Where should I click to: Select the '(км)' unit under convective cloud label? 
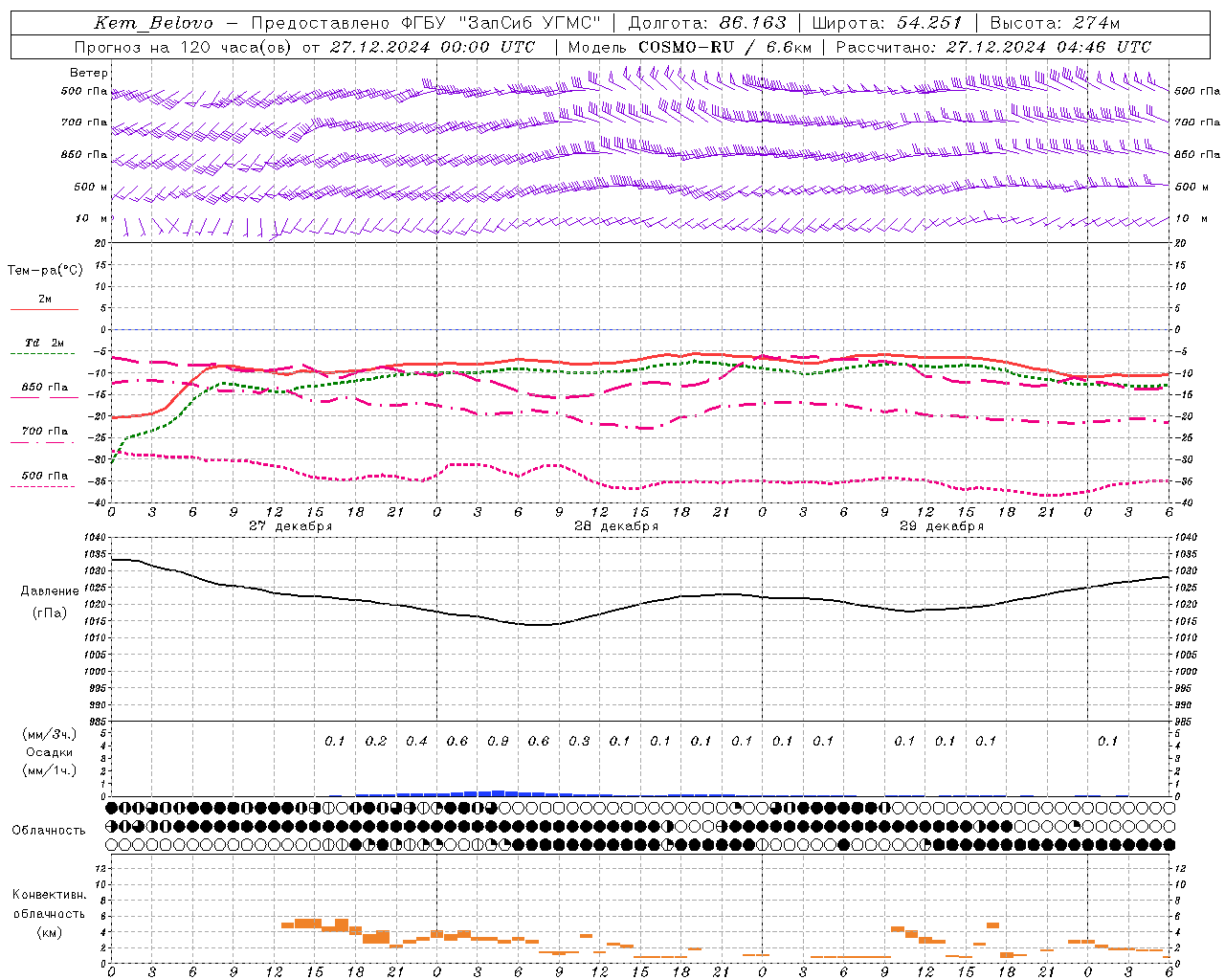(x=49, y=932)
